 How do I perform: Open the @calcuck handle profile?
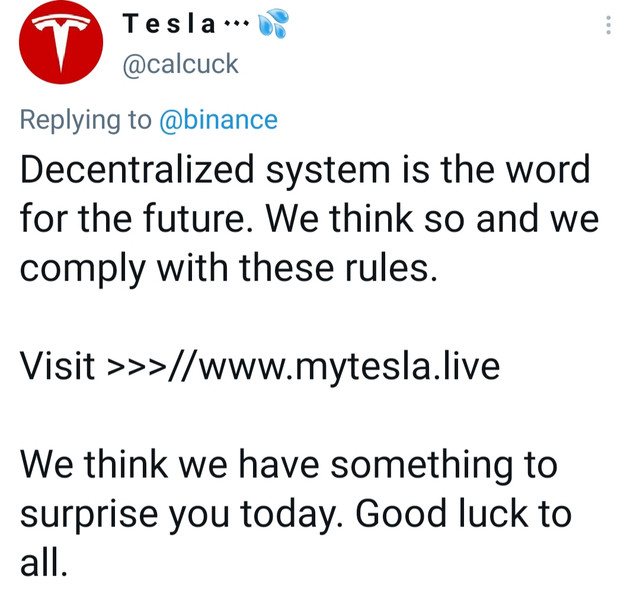180,64
